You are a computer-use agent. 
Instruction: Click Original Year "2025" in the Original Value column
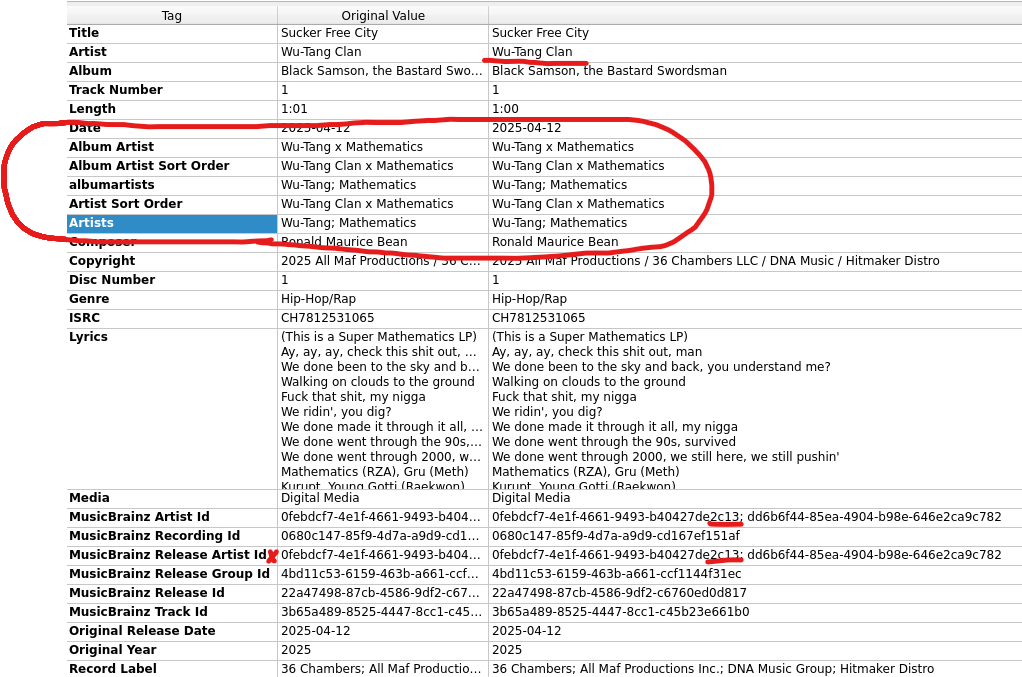coord(296,650)
